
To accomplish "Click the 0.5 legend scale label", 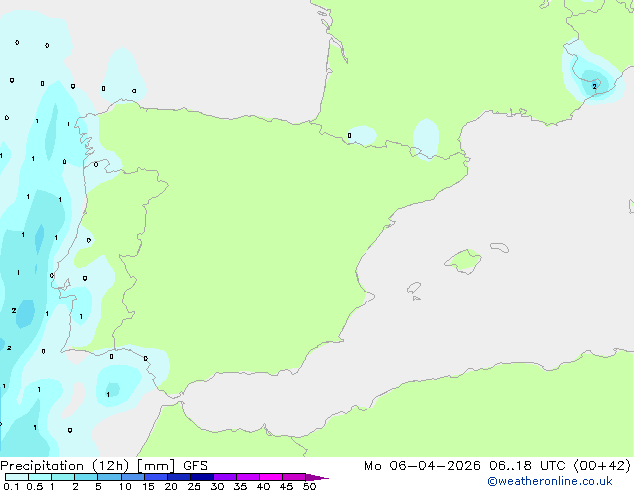I will 35,486.
